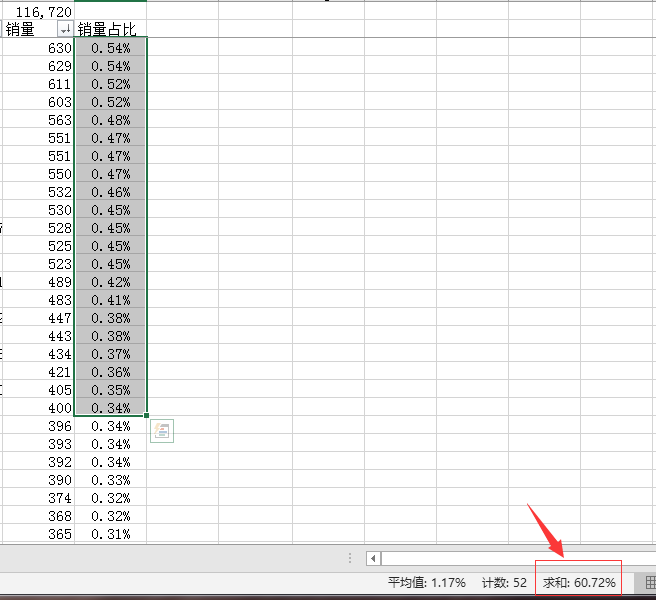This screenshot has width=656, height=600.
Task: Select the cell with sales 530
Action: [x=38, y=210]
